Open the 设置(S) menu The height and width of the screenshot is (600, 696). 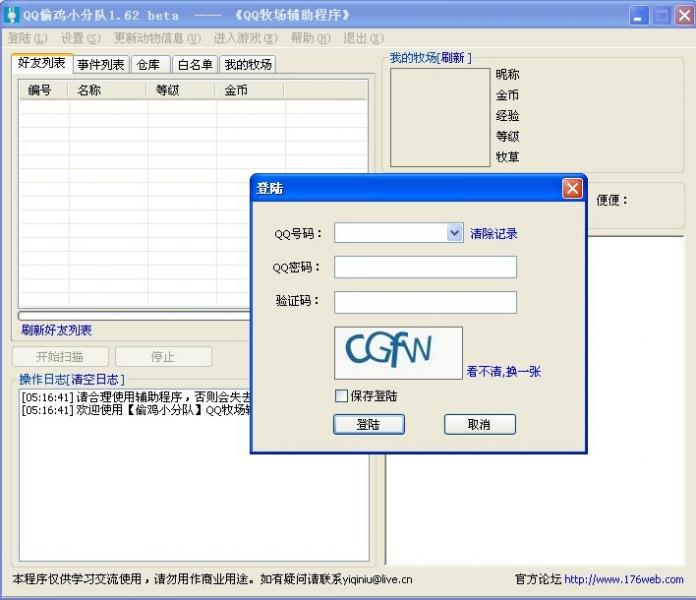(80, 38)
